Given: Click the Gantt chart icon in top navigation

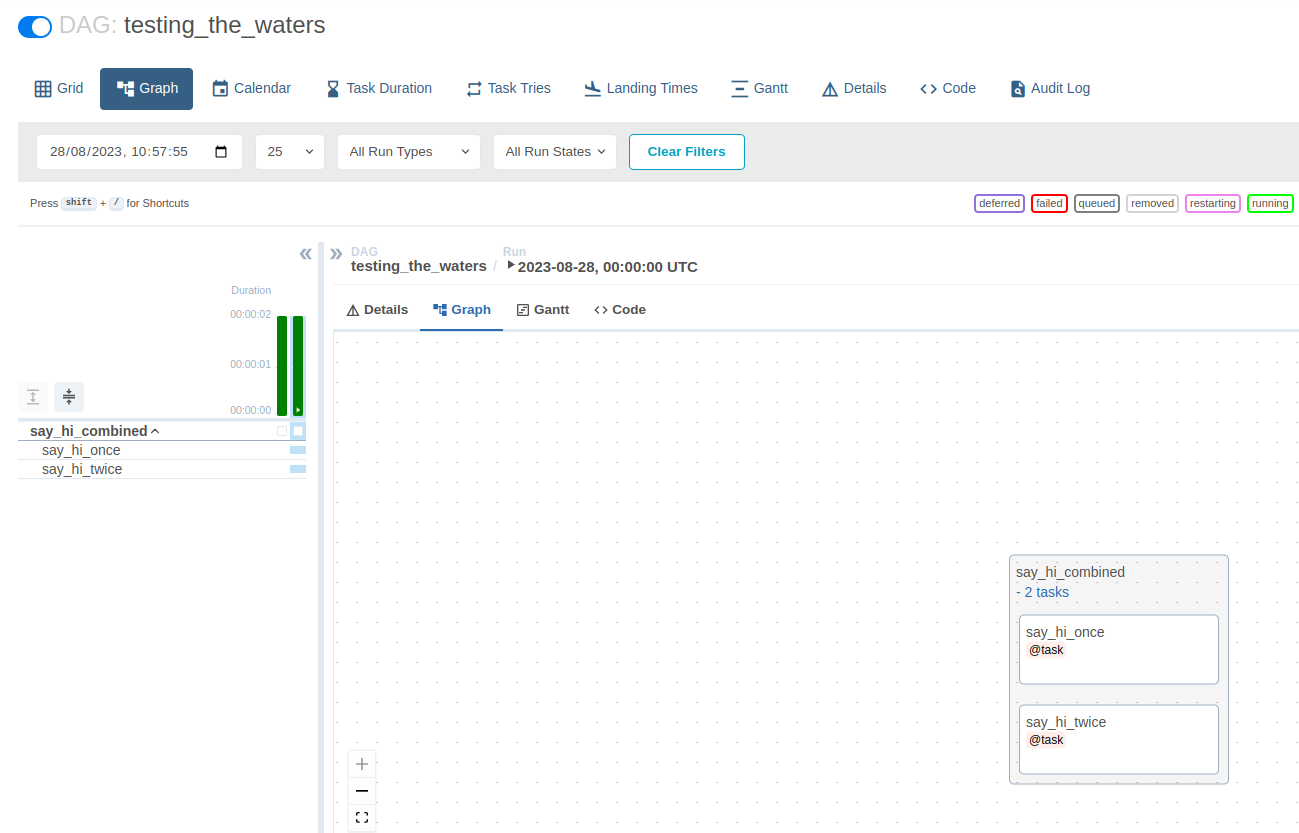Looking at the screenshot, I should (739, 88).
